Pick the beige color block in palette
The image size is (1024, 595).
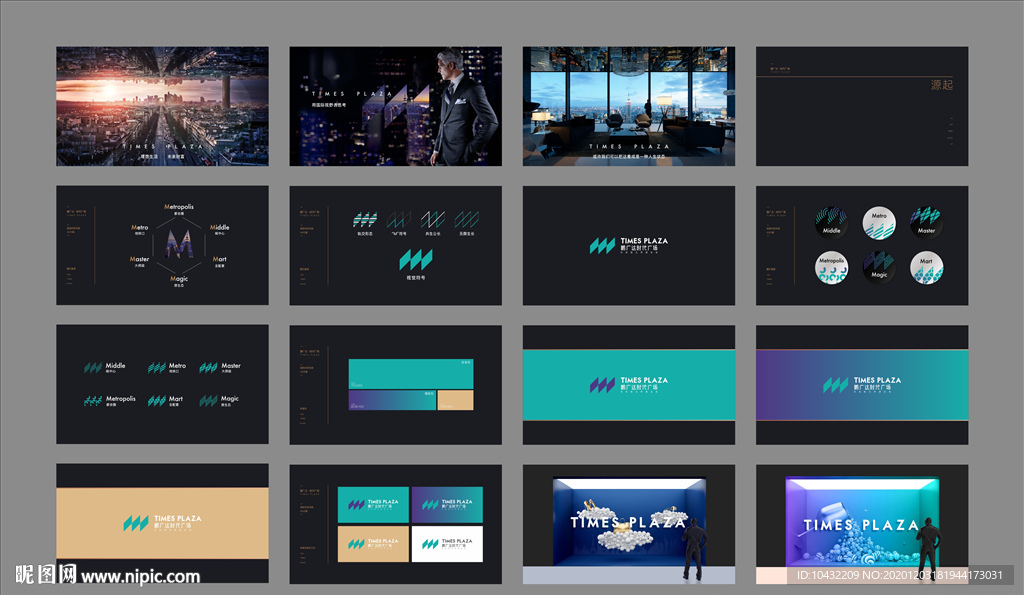pos(455,400)
